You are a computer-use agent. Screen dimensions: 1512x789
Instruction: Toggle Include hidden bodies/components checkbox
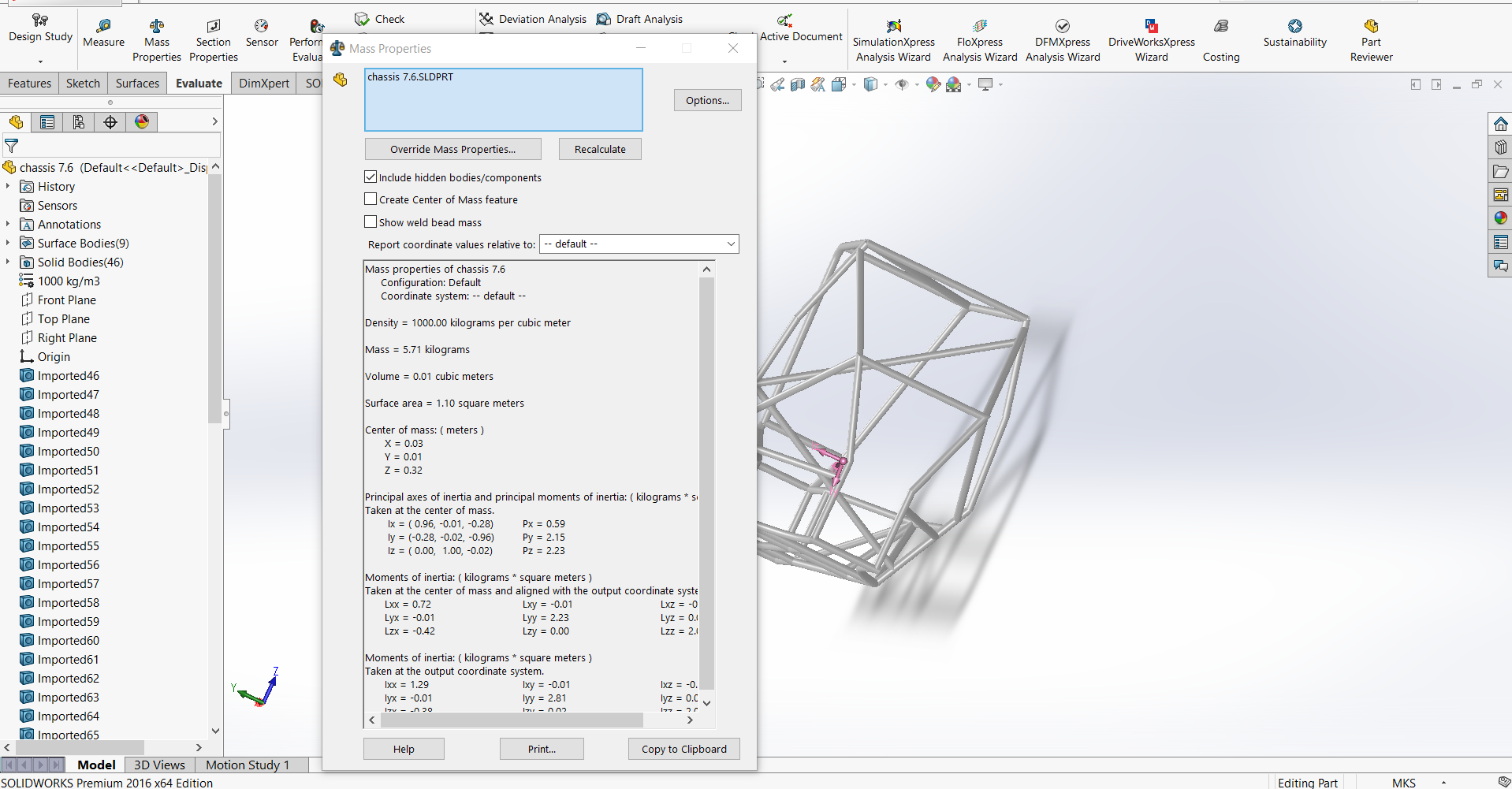point(371,177)
